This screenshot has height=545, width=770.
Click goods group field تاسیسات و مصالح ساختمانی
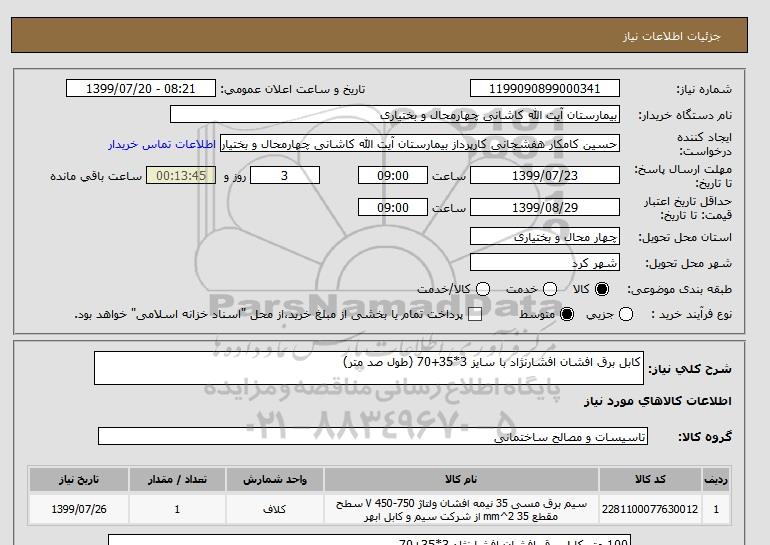(x=373, y=436)
